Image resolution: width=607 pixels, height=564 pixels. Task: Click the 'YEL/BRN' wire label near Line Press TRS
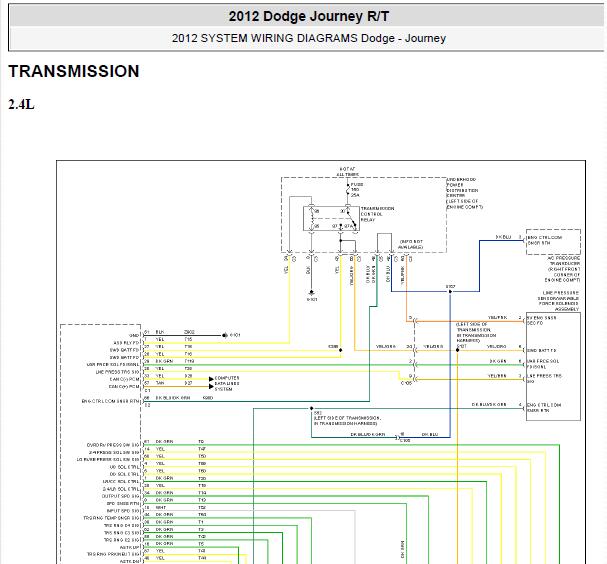coord(497,376)
